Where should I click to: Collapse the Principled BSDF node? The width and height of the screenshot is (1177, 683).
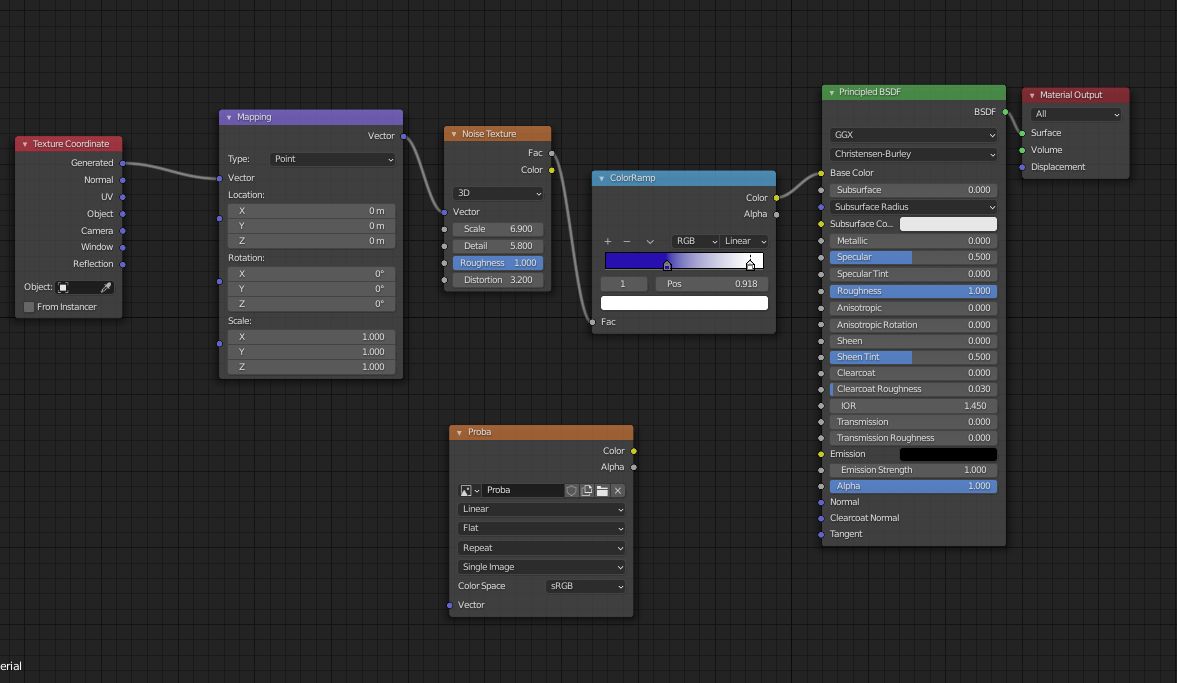click(832, 92)
